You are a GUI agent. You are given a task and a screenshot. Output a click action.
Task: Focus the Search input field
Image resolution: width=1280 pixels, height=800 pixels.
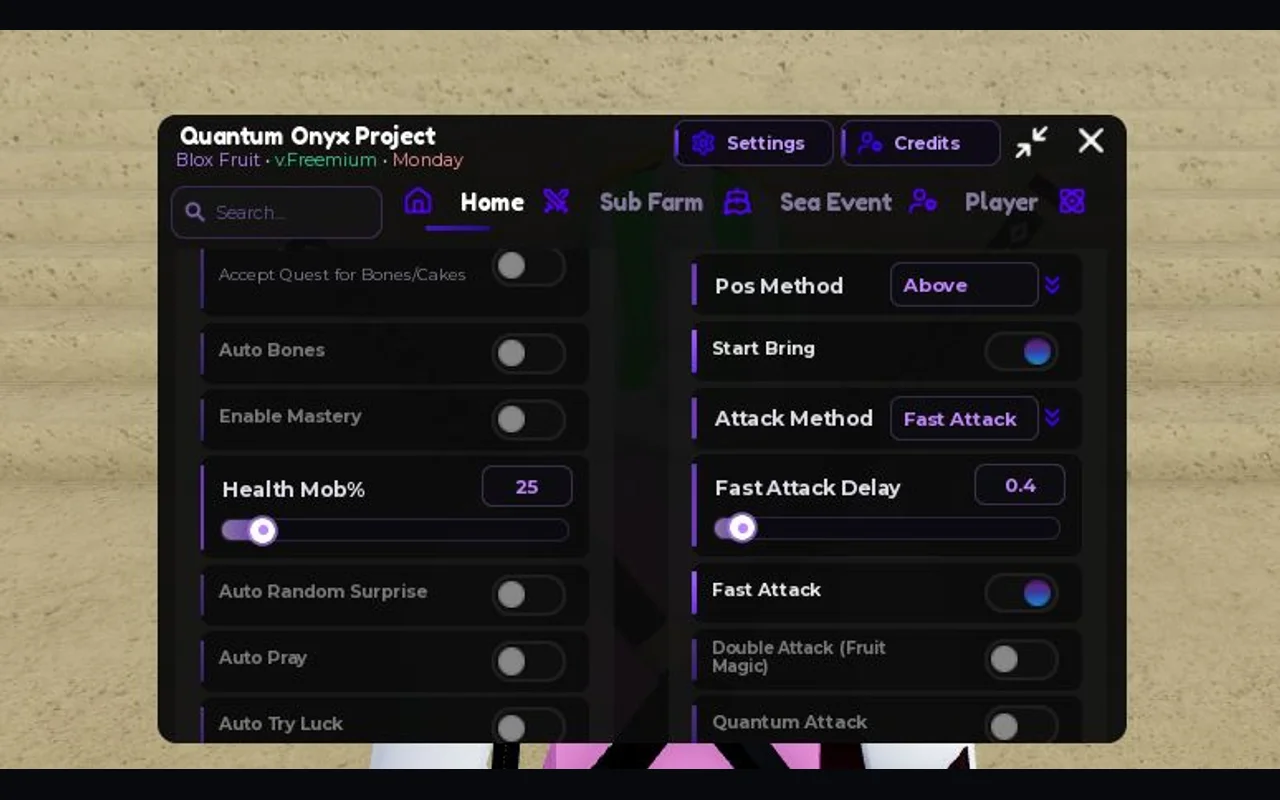(x=277, y=212)
